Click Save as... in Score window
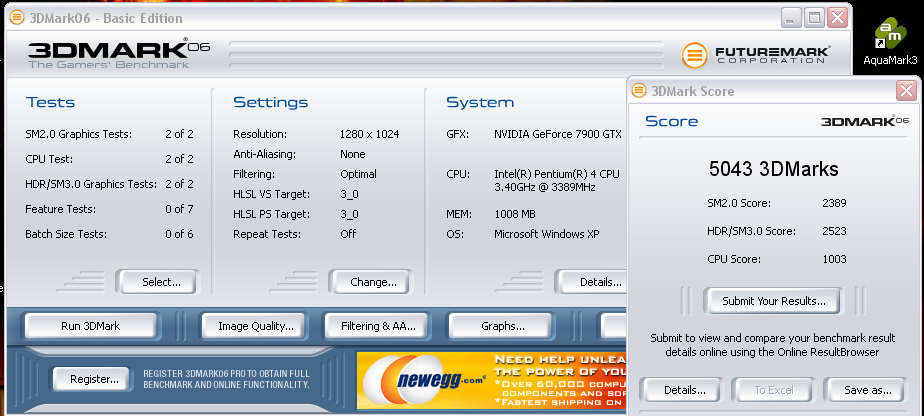Viewport: 924px width, 416px height. click(867, 390)
